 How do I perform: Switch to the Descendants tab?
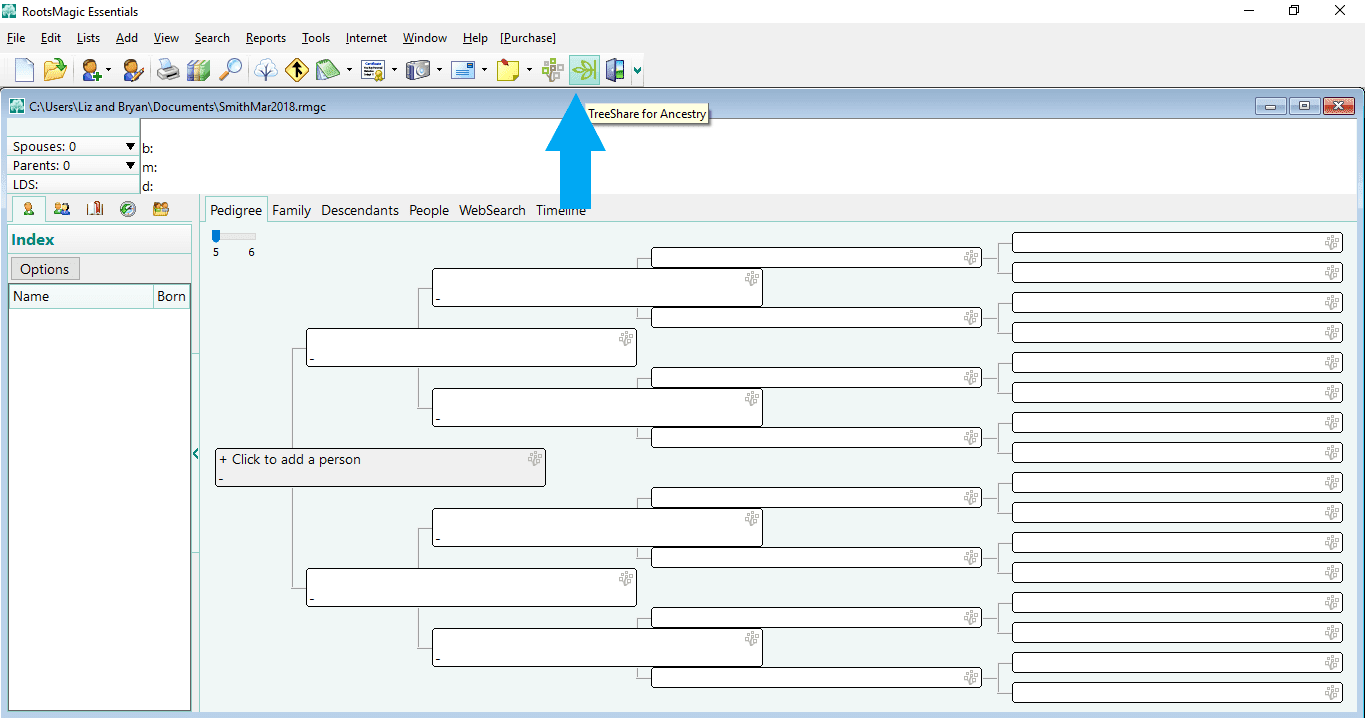coord(360,210)
